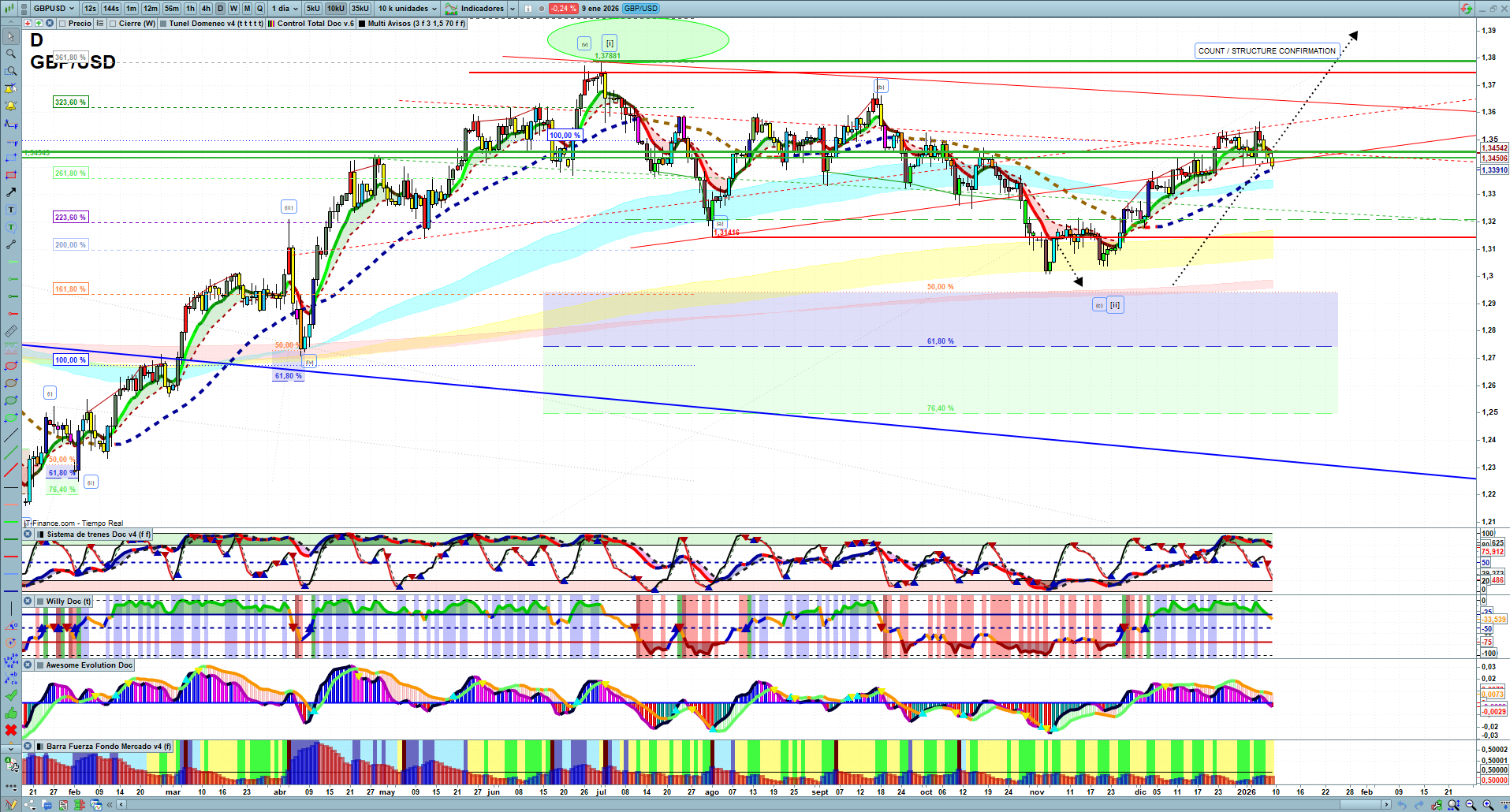This screenshot has height=812, width=1510.
Task: Click the horizontal time scrollbar
Action: click(x=753, y=805)
